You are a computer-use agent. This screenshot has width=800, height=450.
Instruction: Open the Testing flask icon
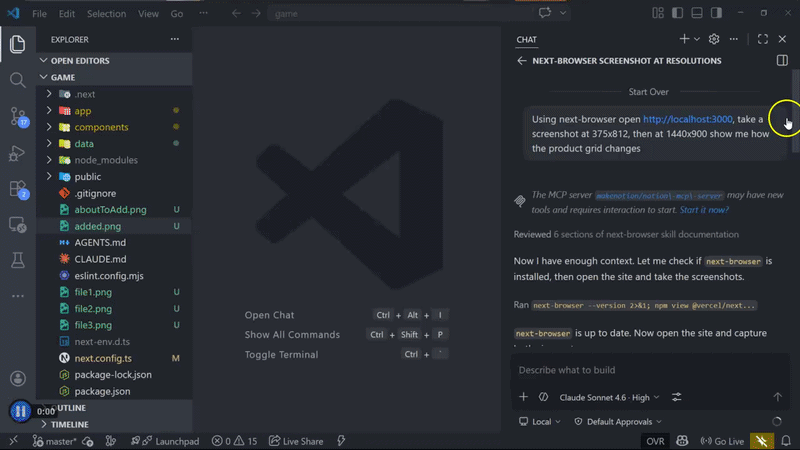[x=17, y=260]
